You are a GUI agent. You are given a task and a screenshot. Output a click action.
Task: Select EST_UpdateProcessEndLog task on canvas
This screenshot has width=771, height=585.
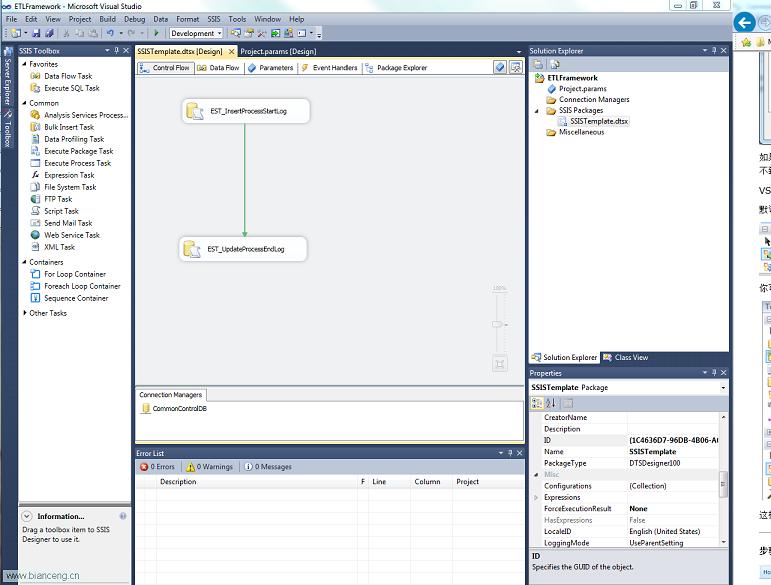tap(243, 249)
